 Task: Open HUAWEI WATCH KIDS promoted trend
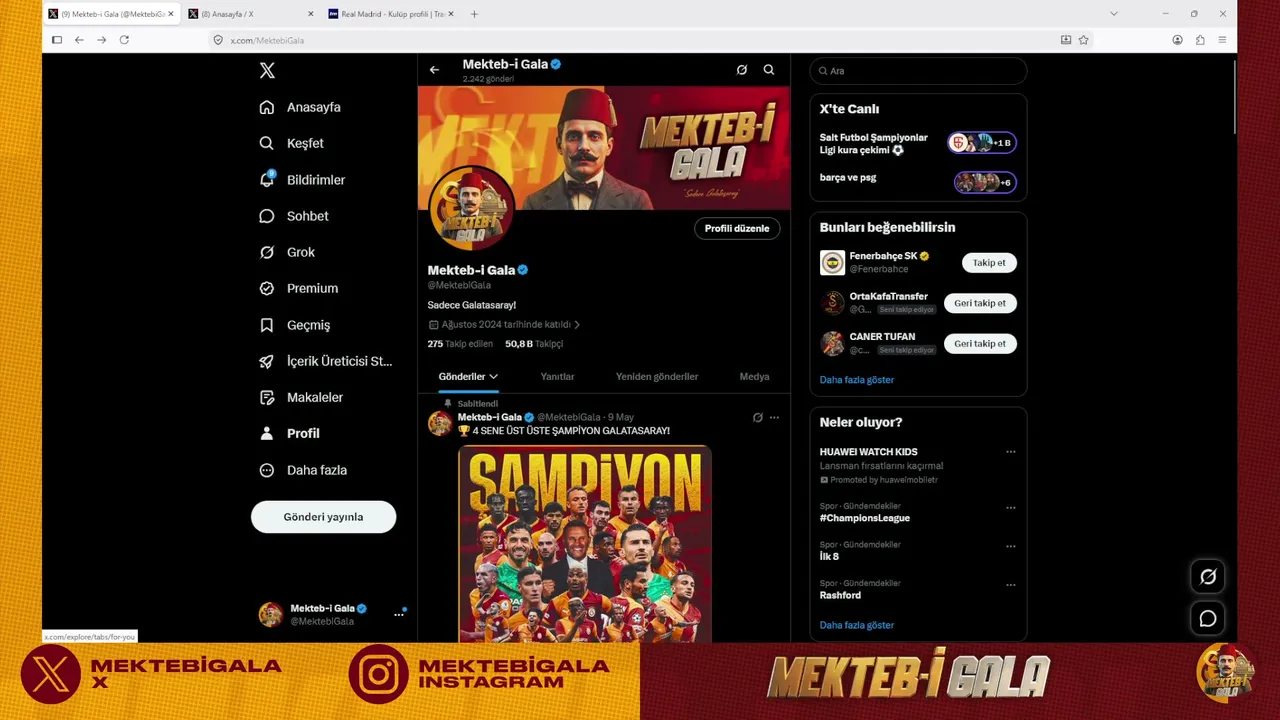click(869, 452)
